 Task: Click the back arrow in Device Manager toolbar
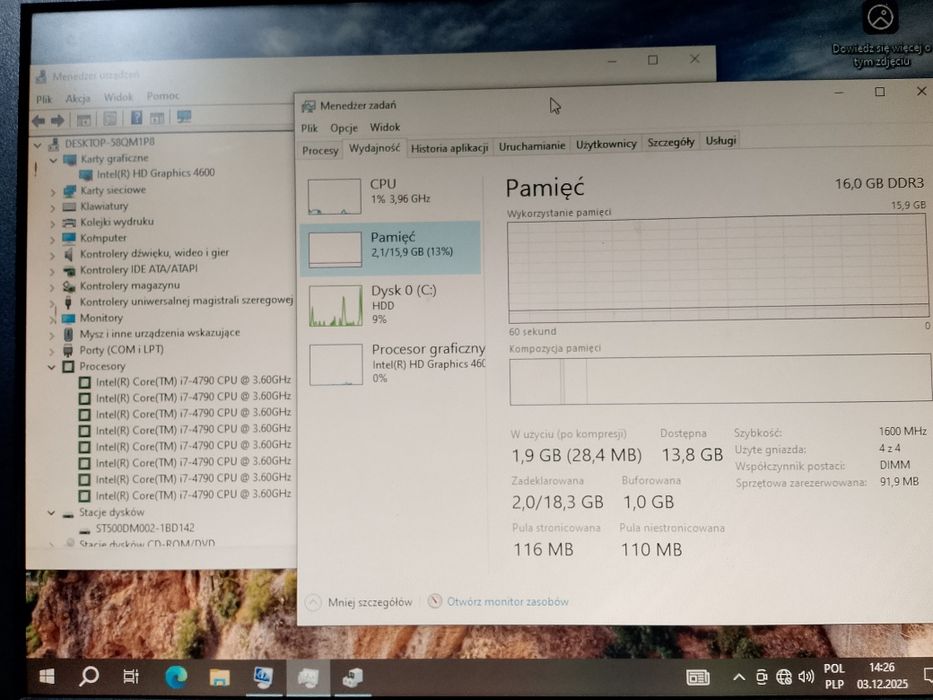coord(39,121)
